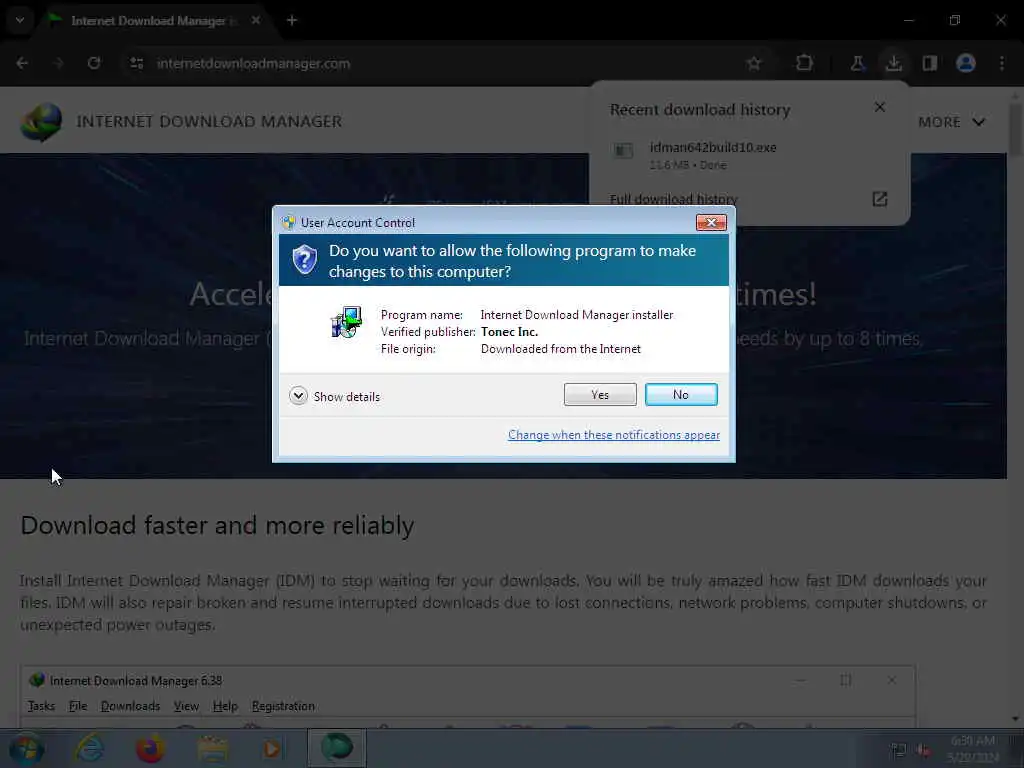Close the User Account Control dialog
1024x768 pixels.
tap(711, 223)
